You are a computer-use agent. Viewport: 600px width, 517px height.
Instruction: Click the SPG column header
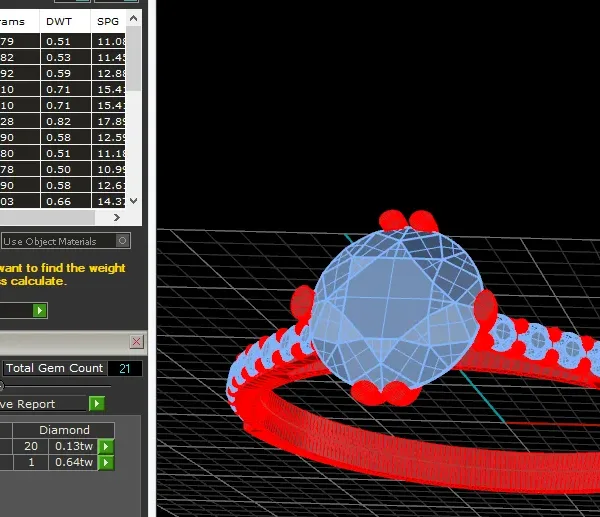108,21
